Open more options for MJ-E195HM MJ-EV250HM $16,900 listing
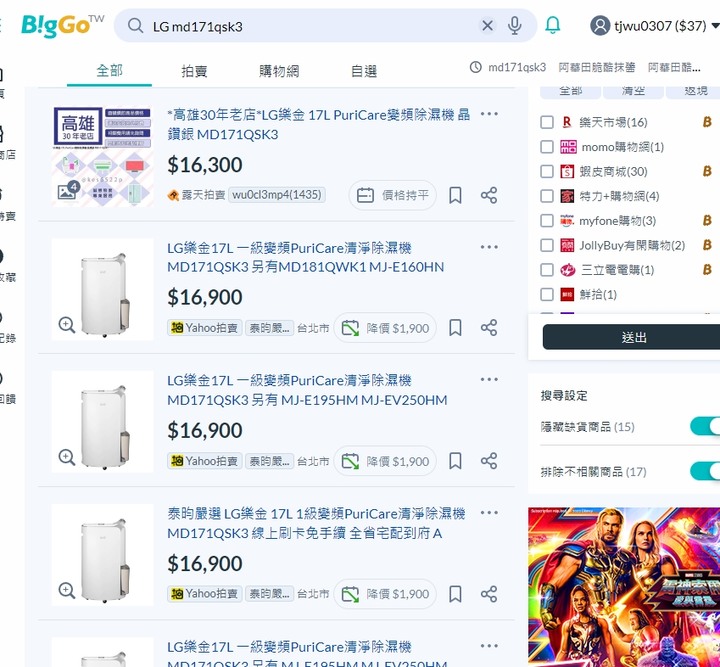 click(489, 379)
